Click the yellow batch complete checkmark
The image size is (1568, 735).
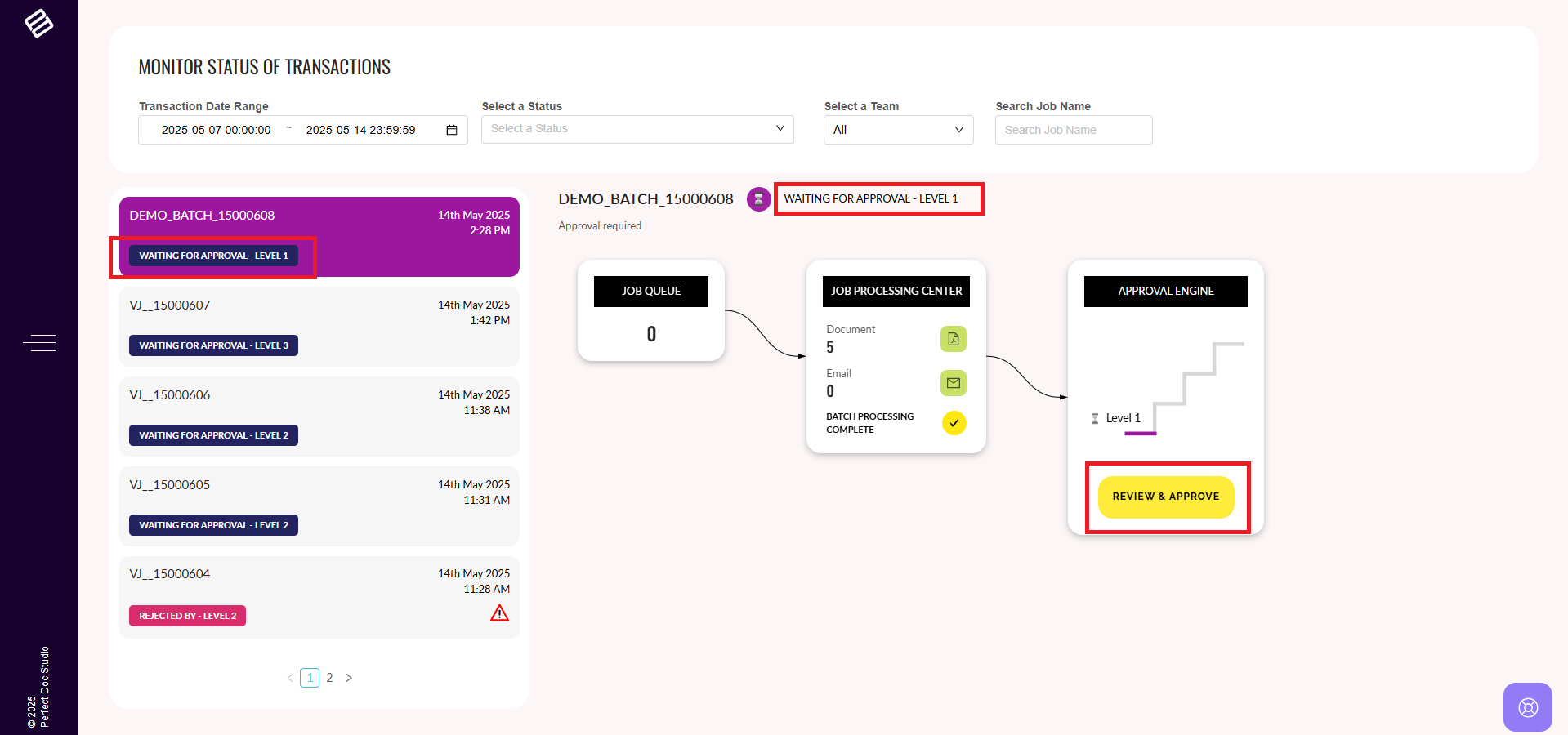(954, 423)
